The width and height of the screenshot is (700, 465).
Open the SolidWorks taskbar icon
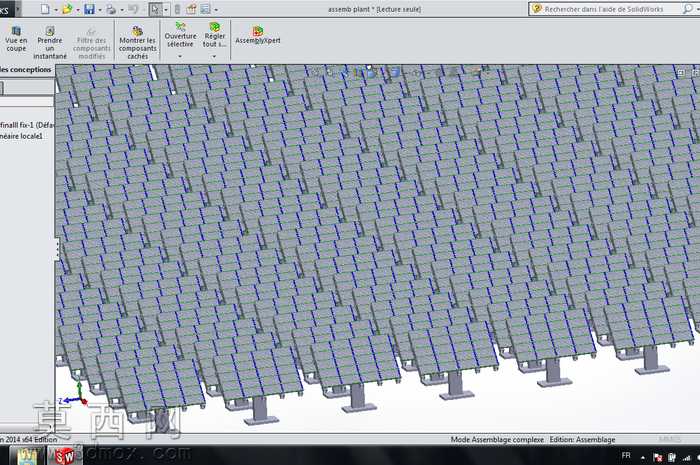(x=65, y=456)
